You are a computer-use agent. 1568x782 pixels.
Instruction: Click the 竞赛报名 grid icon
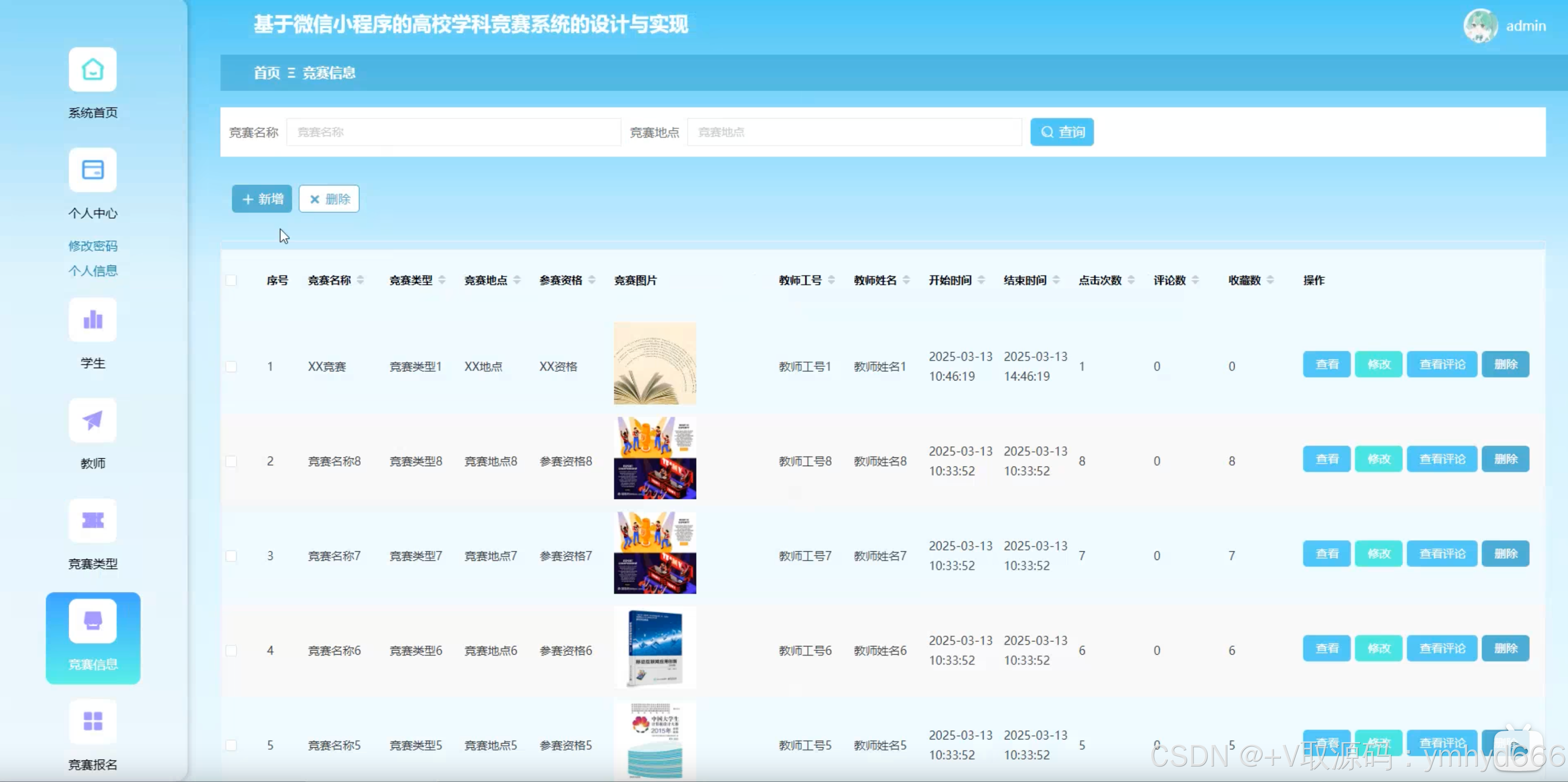pos(93,721)
